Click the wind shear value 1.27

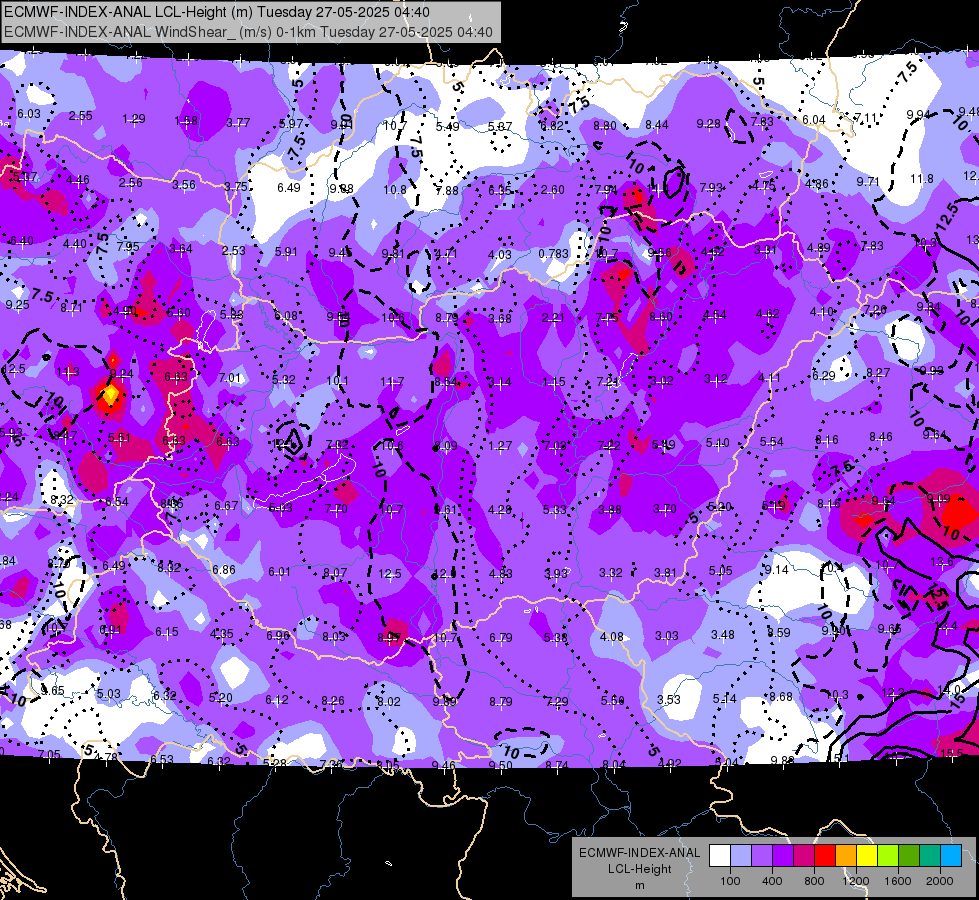pos(500,445)
